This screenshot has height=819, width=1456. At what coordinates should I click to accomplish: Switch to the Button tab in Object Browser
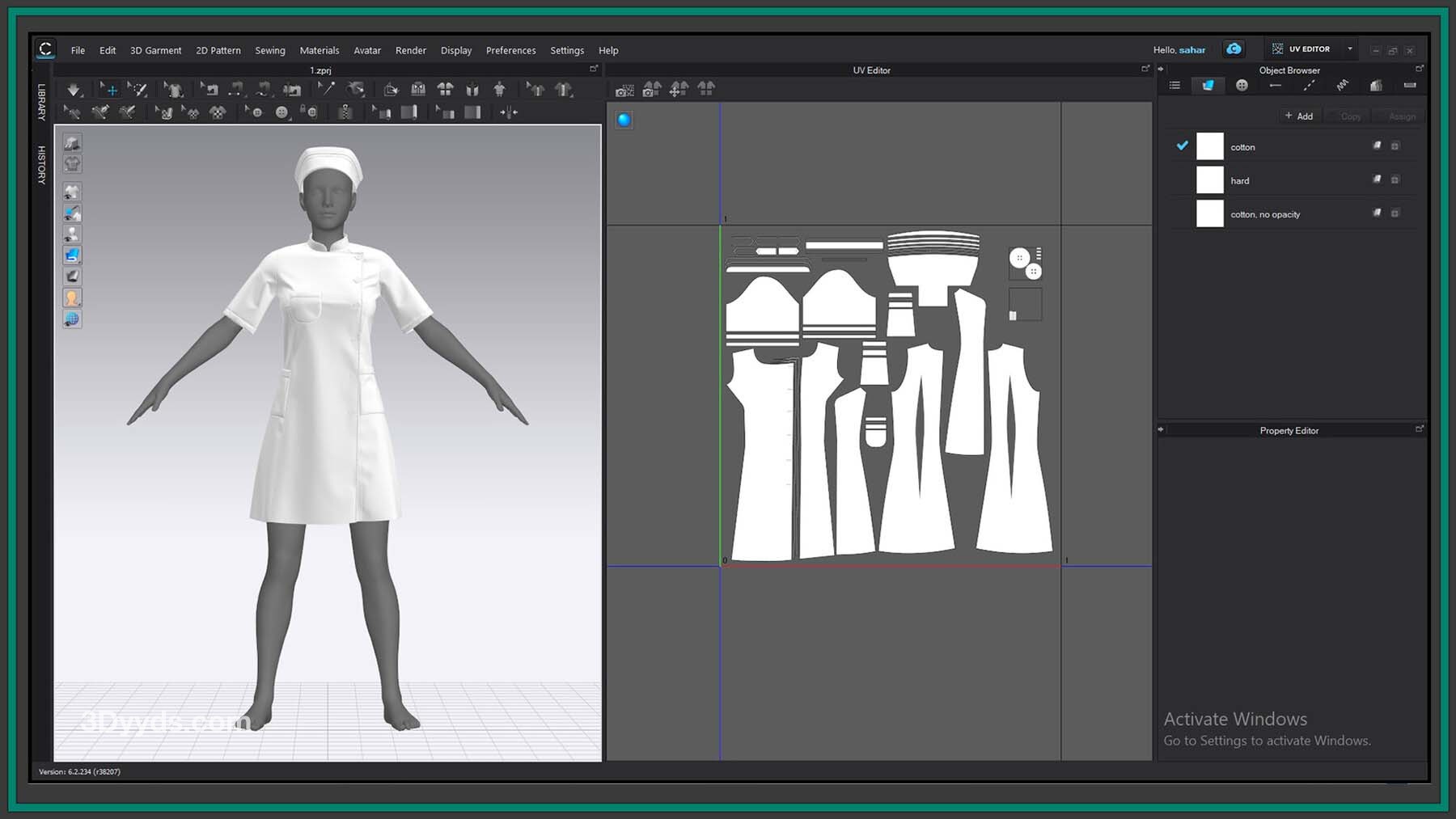(1242, 86)
